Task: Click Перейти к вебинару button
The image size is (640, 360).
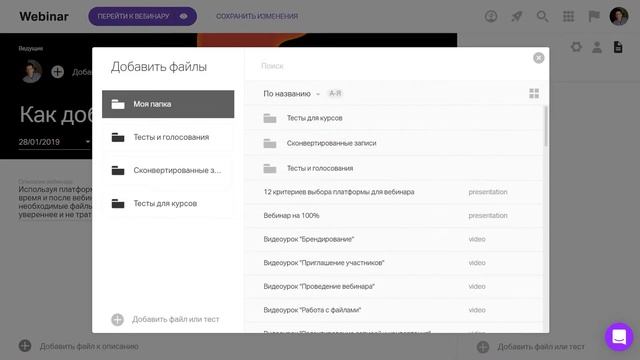Action: tap(142, 16)
